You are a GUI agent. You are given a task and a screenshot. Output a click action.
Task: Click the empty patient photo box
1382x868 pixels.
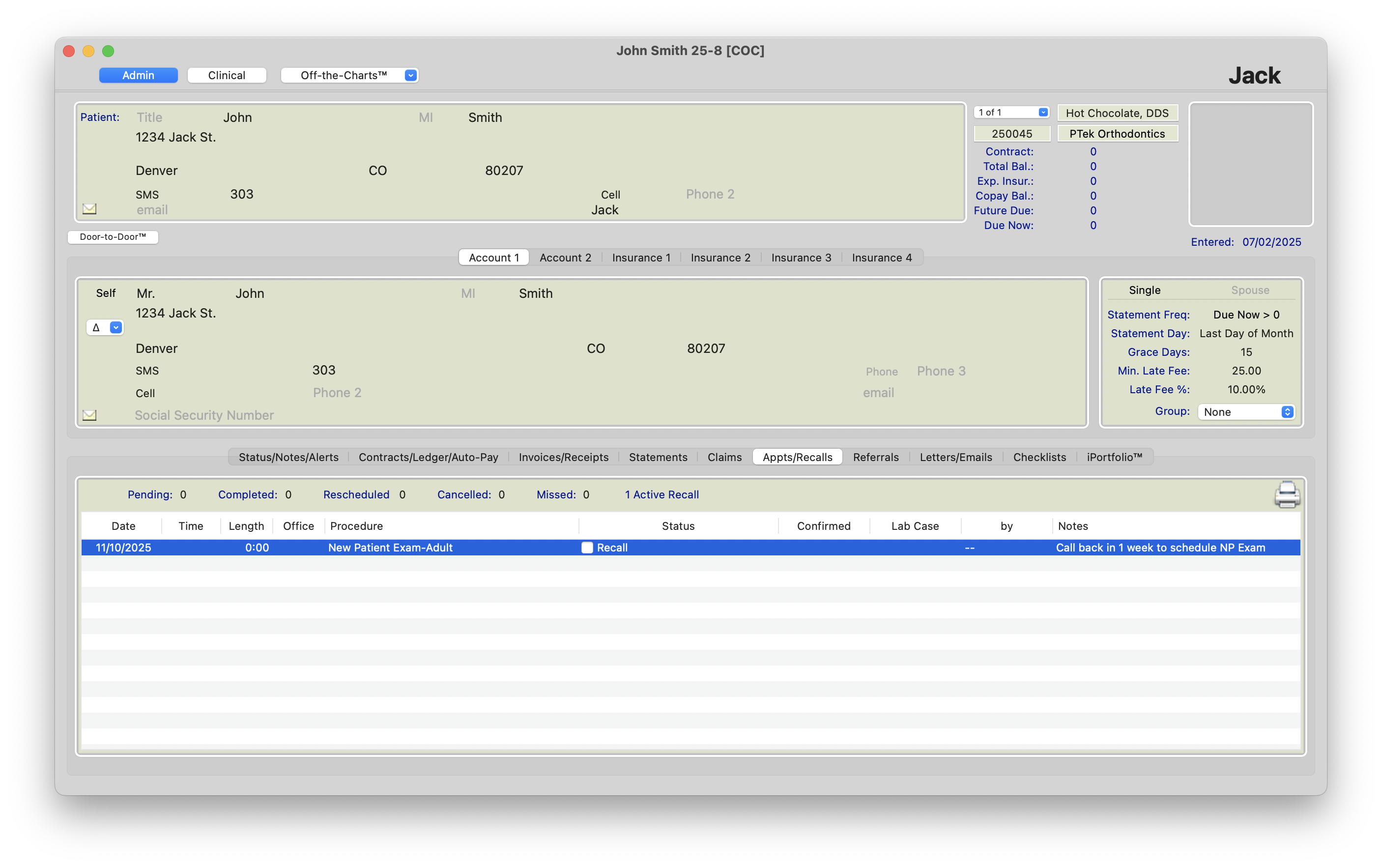(1251, 164)
